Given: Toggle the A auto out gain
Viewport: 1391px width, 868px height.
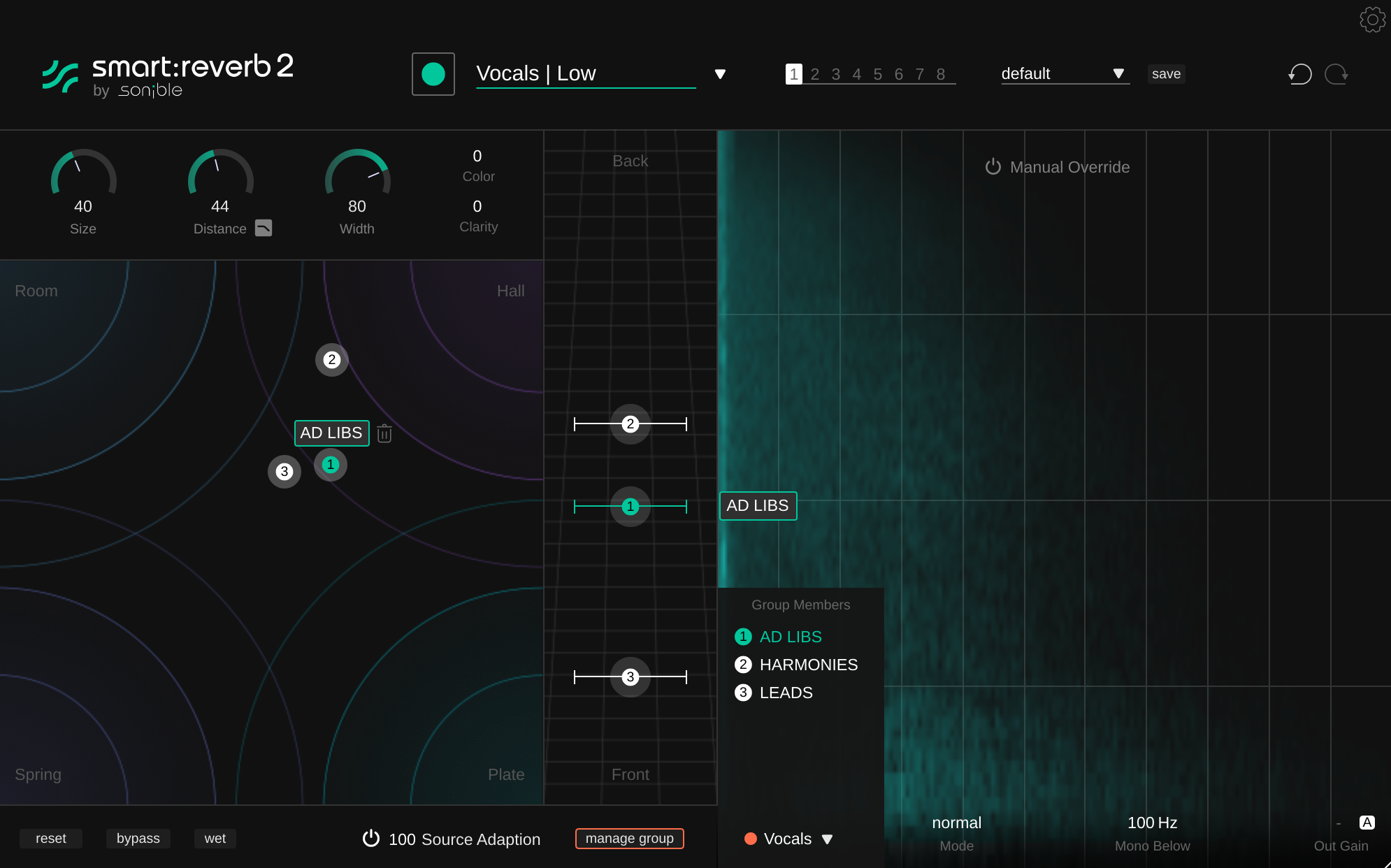Looking at the screenshot, I should 1367,823.
